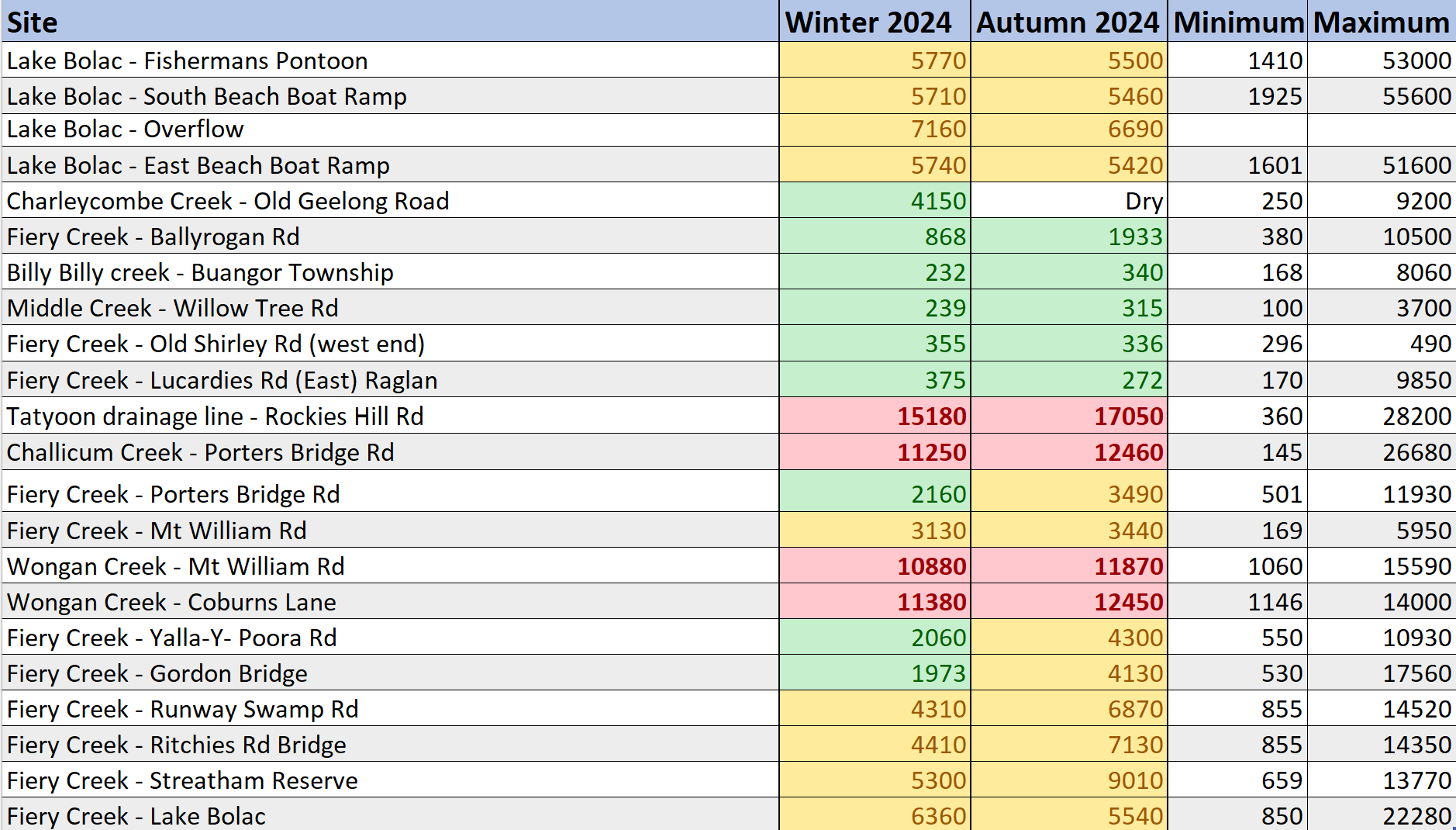
Task: Click red cell showing 15180
Action: (875, 416)
